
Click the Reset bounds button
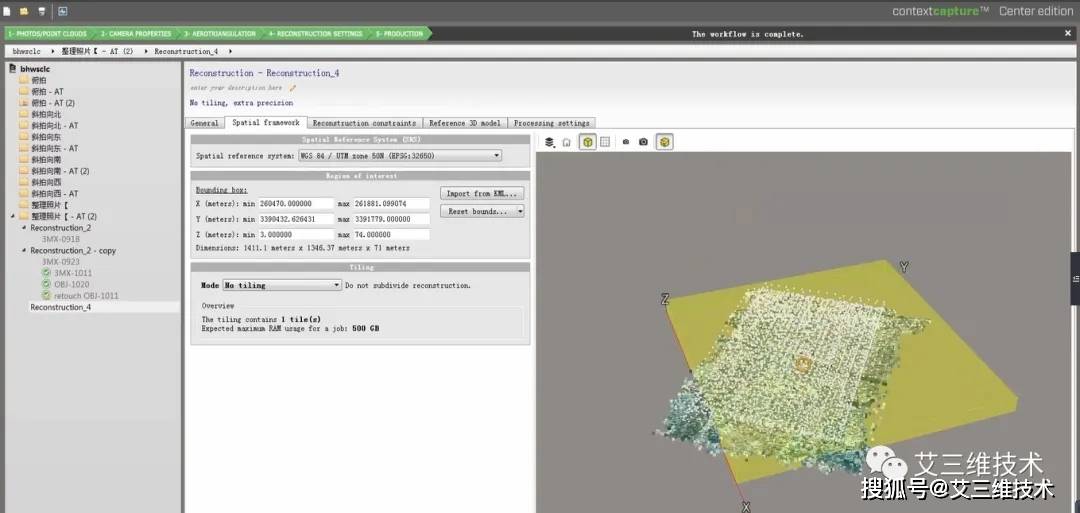478,211
